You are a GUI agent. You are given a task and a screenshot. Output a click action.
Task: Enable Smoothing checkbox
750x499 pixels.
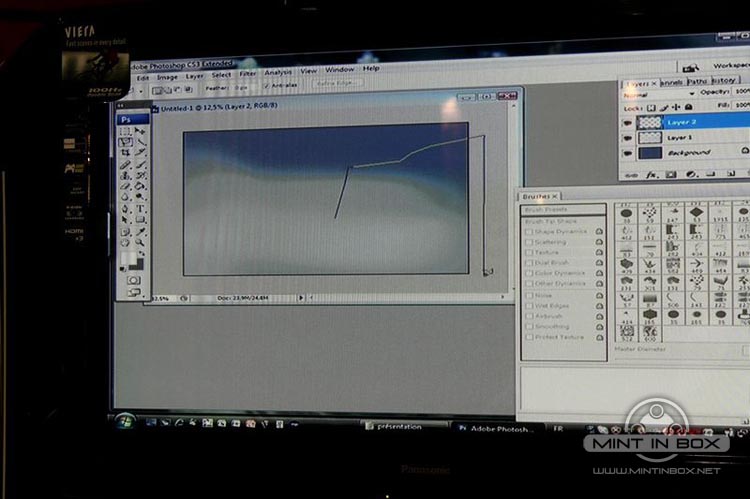[x=529, y=327]
